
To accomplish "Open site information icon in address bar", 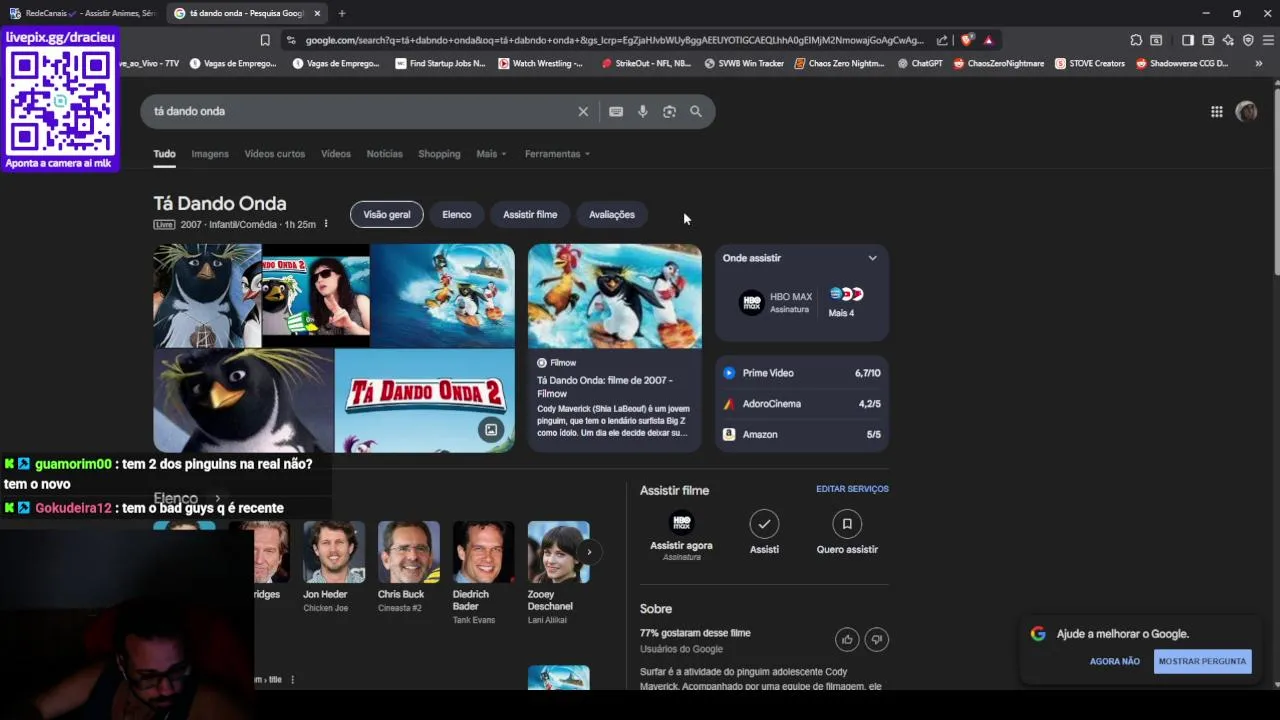I will [x=290, y=40].
